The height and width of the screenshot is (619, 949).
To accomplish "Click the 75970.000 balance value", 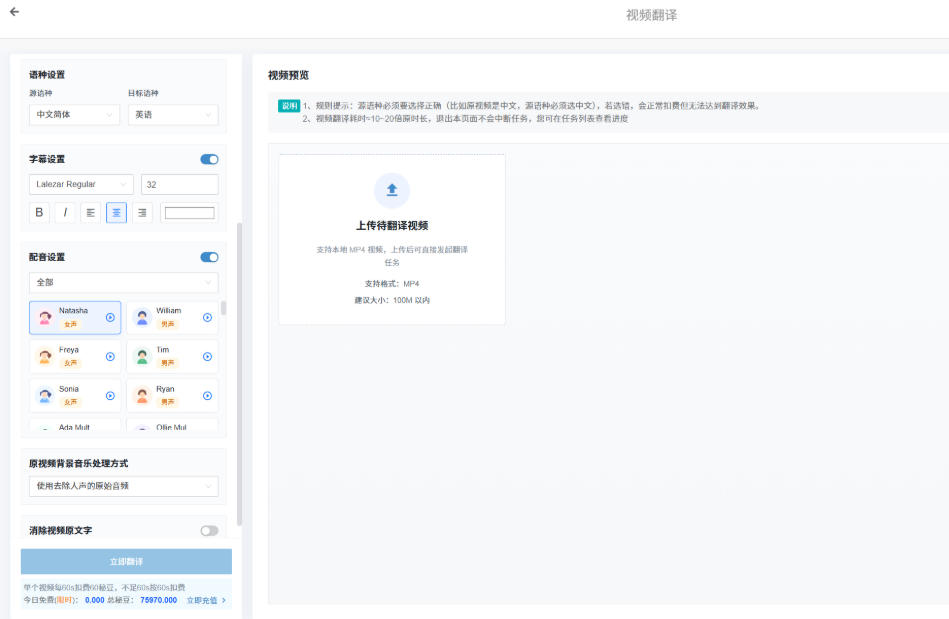I will click(159, 600).
